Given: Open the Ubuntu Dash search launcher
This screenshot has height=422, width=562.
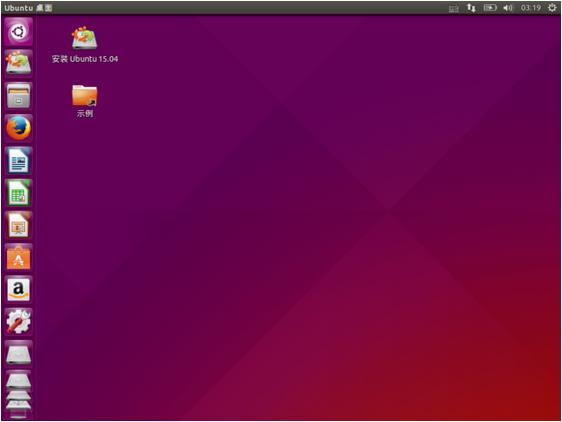Looking at the screenshot, I should tap(18, 32).
